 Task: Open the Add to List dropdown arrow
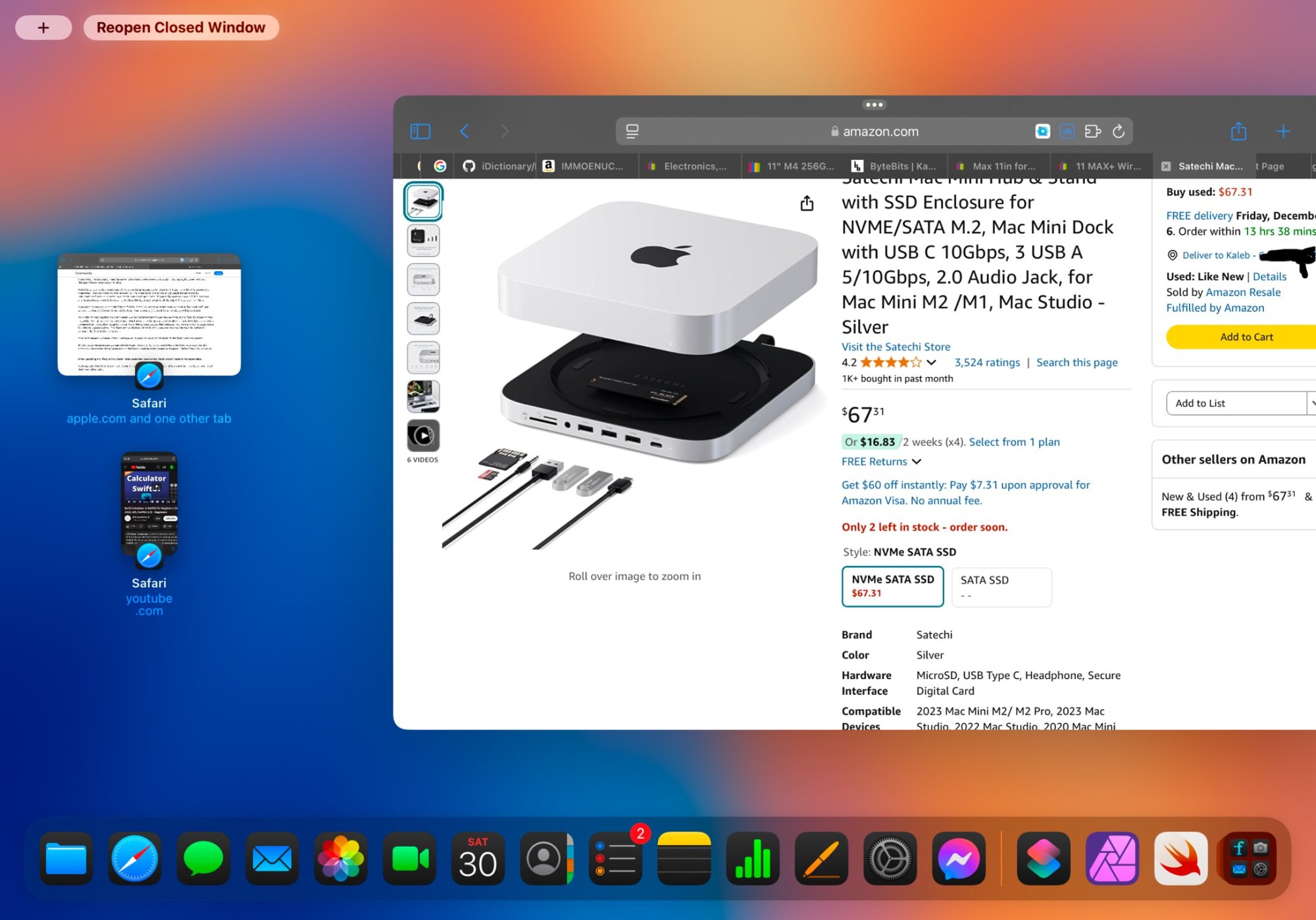pos(1311,403)
